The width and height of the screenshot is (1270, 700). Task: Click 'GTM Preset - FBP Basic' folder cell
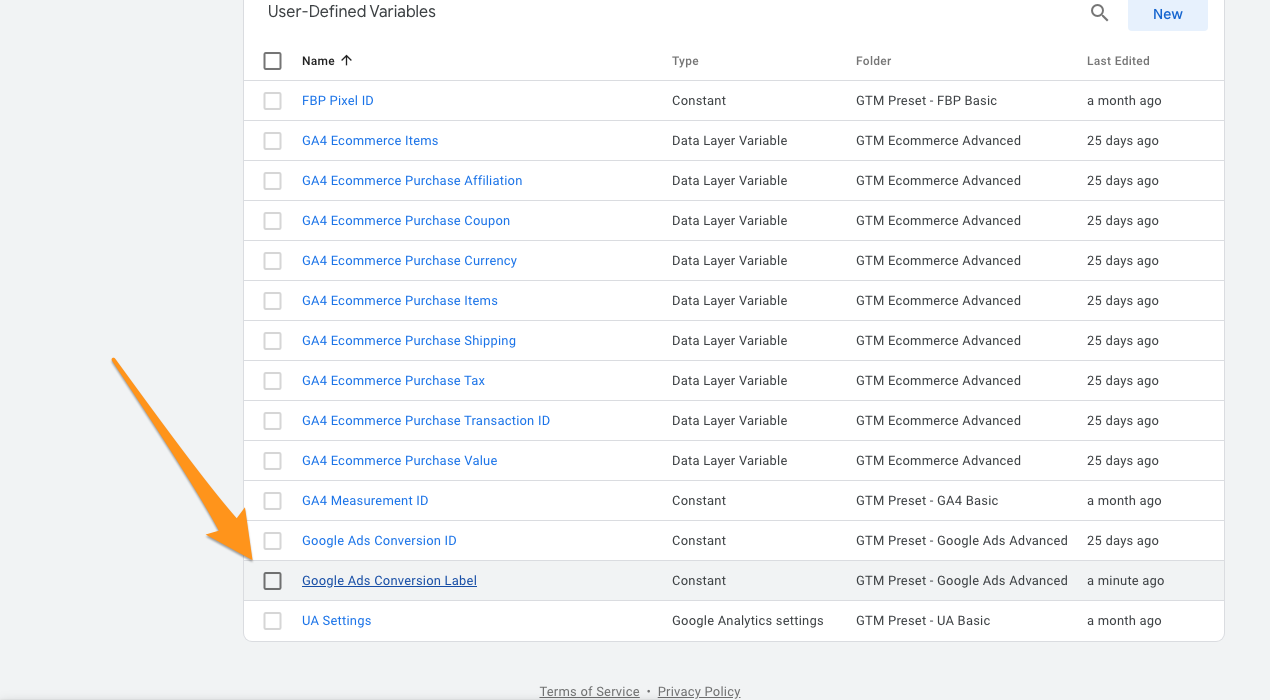point(926,101)
